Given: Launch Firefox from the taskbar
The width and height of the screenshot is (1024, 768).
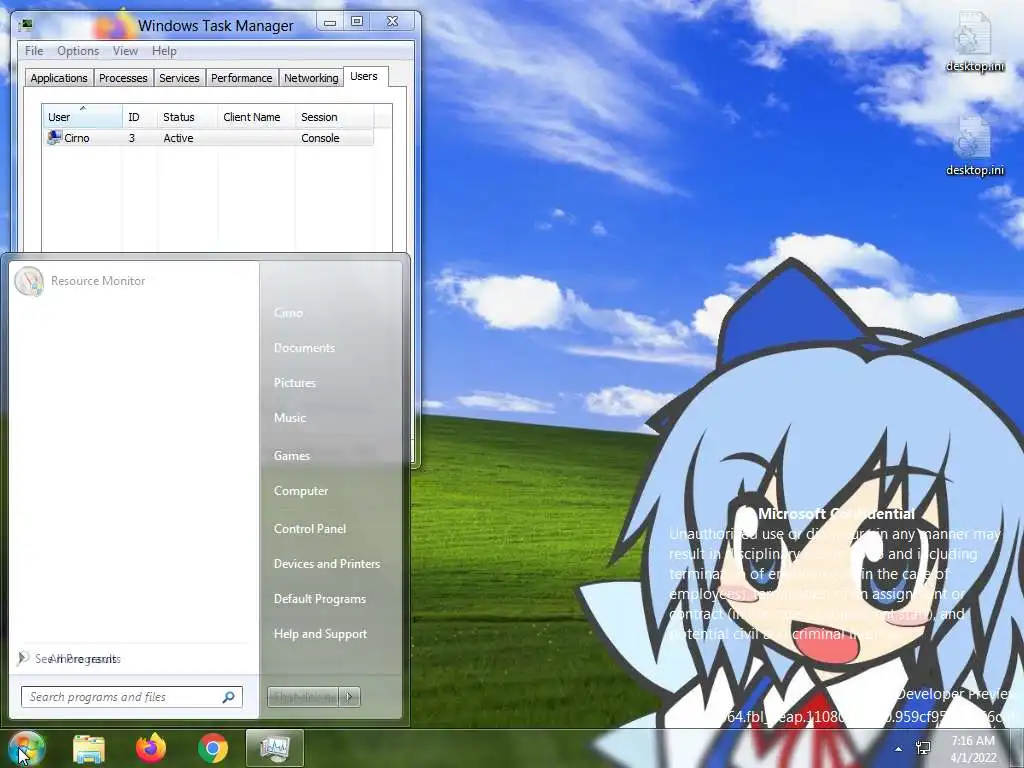Looking at the screenshot, I should point(151,748).
